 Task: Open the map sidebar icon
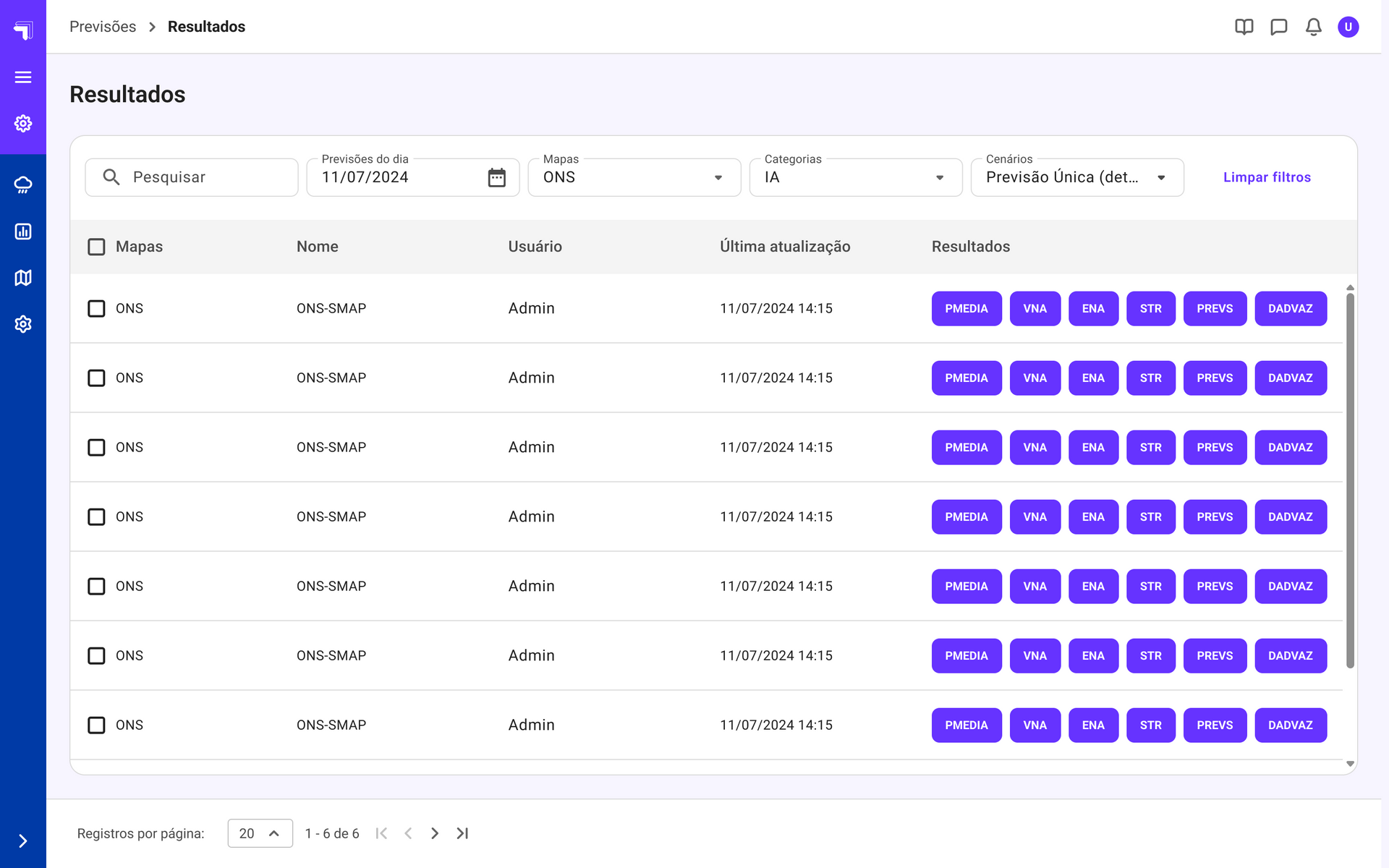[23, 278]
